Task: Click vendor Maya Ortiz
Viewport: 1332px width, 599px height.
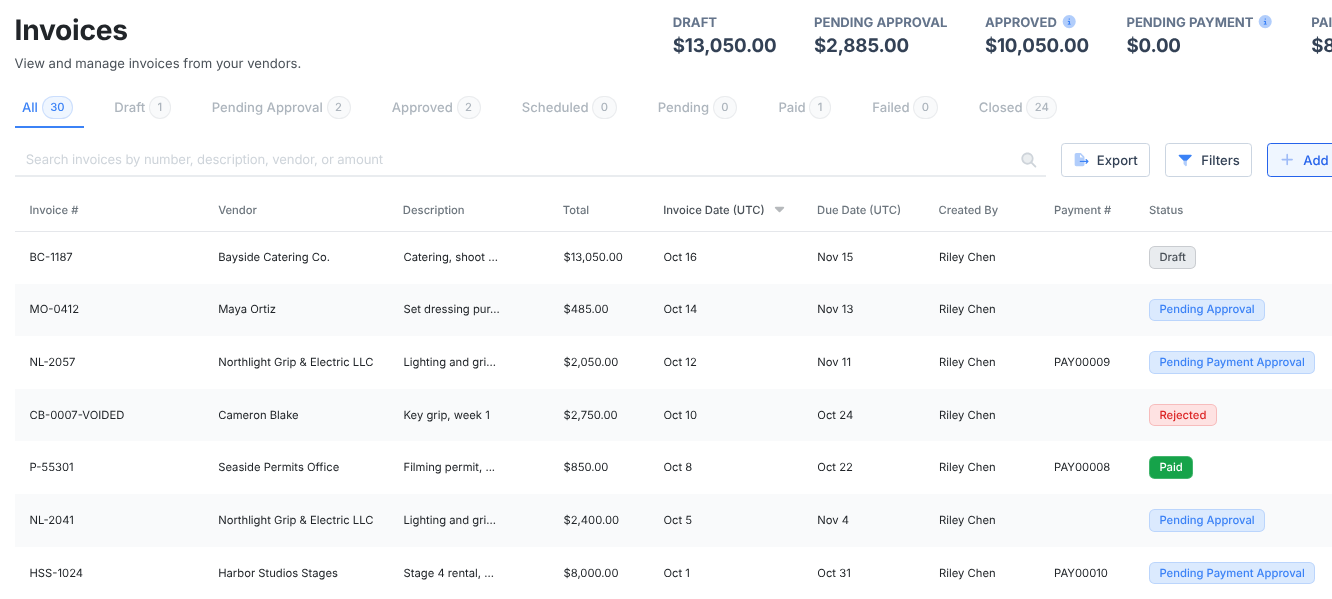Action: pos(247,309)
